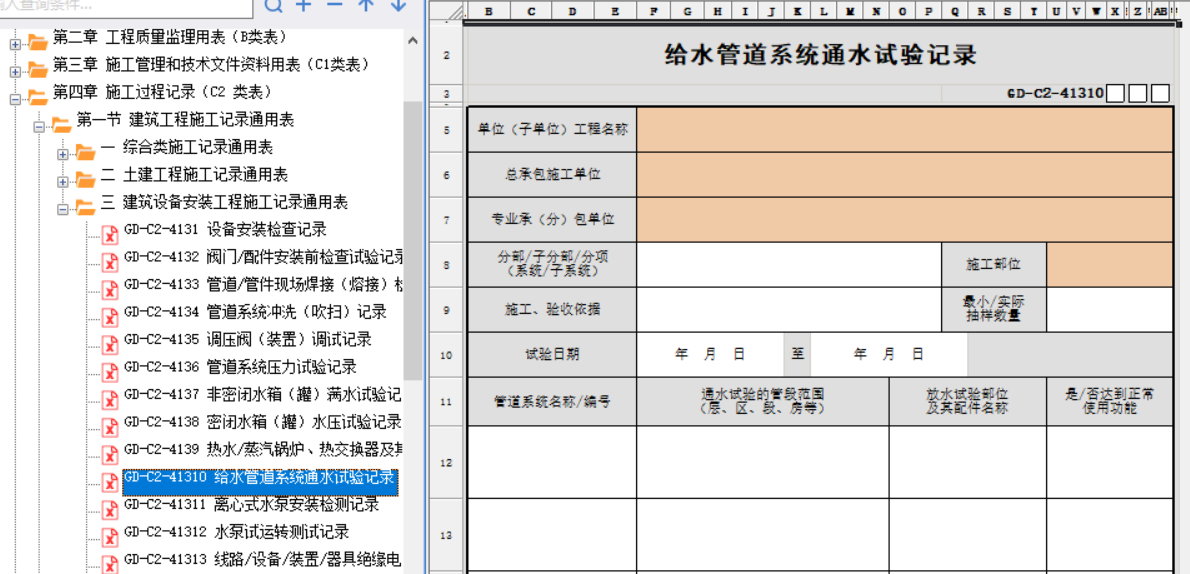Open GD-C2-4134 管道系统冲洗（吹扫）记录
This screenshot has width=1190, height=574.
[x=255, y=312]
